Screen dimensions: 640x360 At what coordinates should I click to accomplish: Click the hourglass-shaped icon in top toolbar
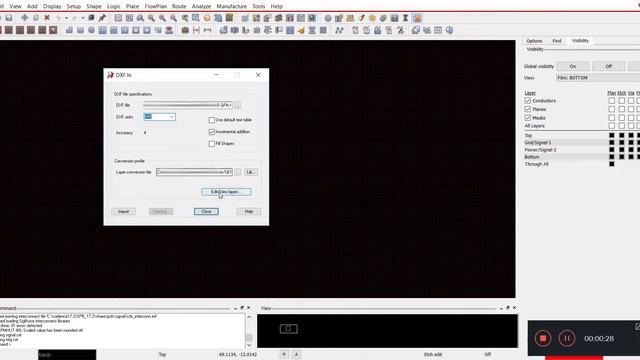[x=405, y=18]
